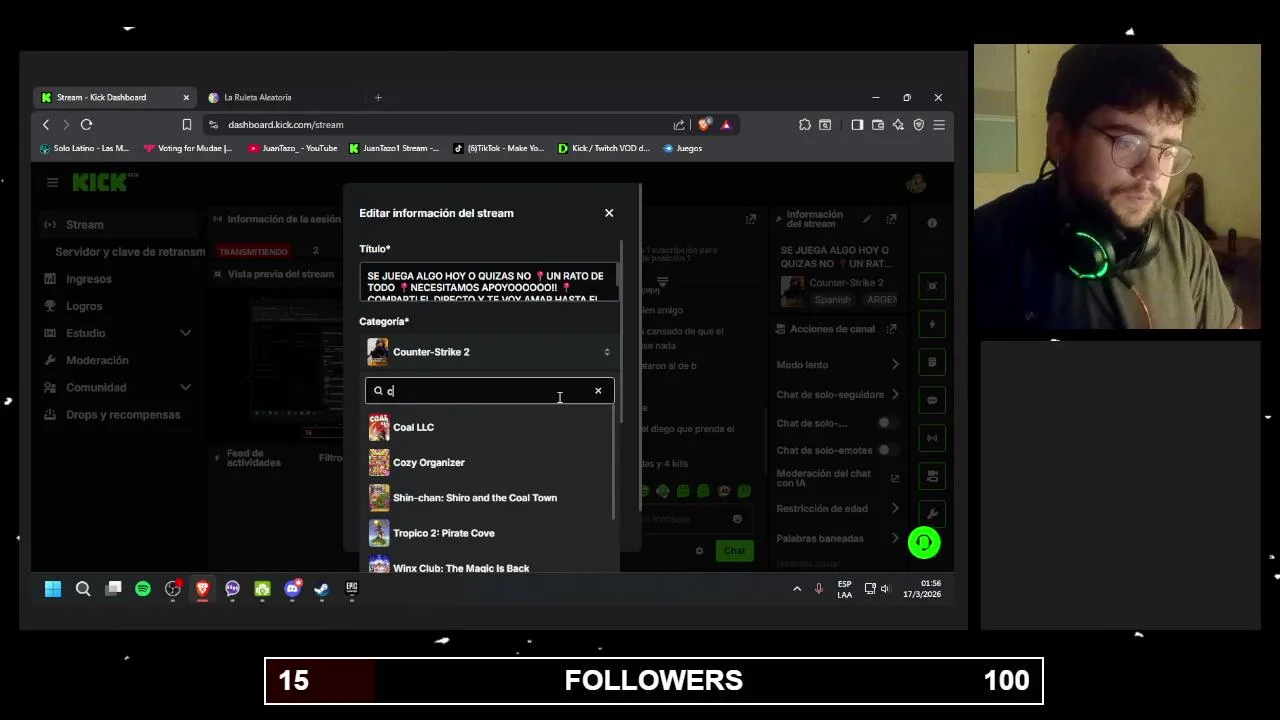This screenshot has height=720, width=1280.
Task: Click the info circle icon in right rail
Action: point(932,223)
